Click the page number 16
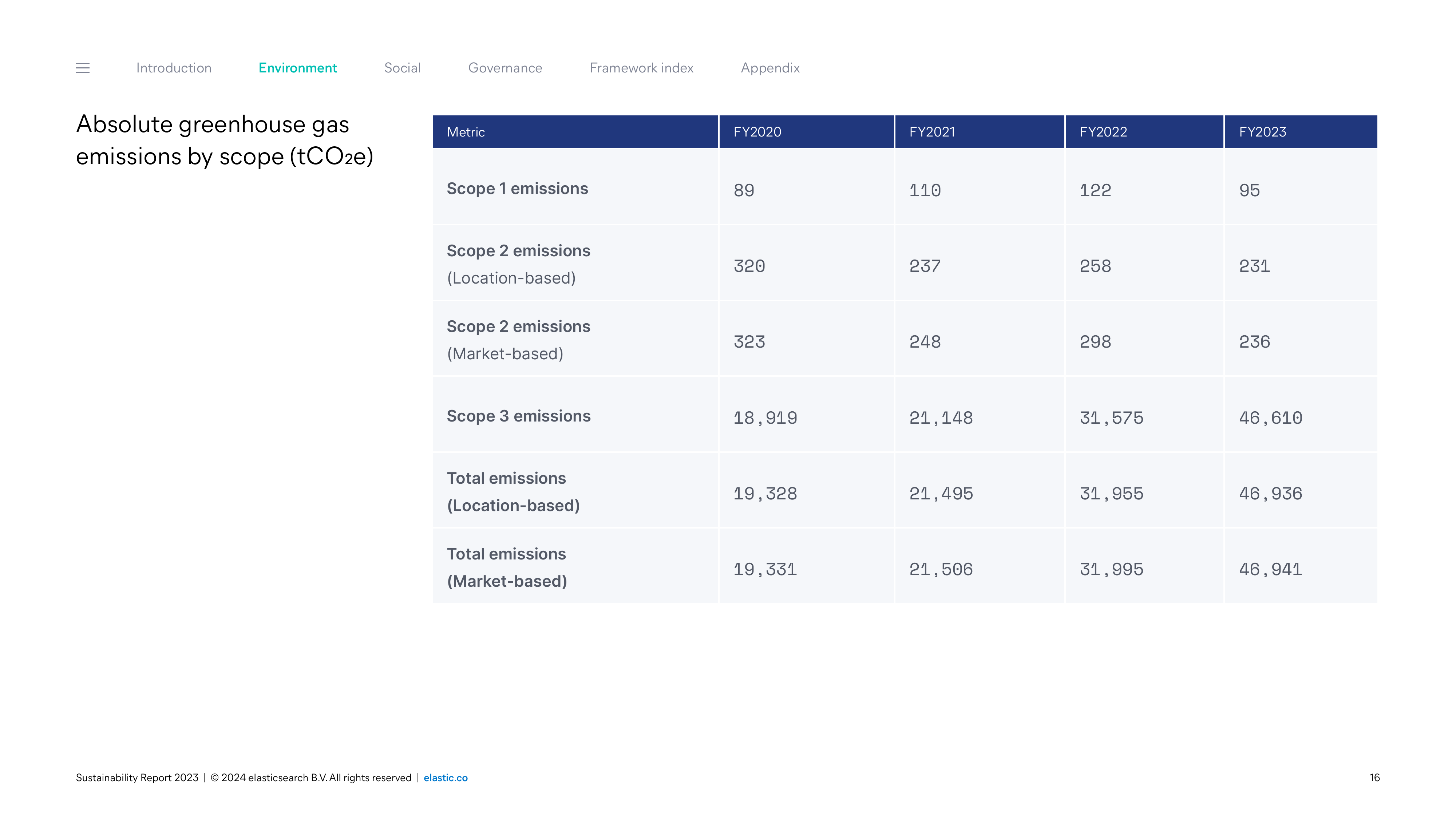The height and width of the screenshot is (819, 1456). (1374, 778)
